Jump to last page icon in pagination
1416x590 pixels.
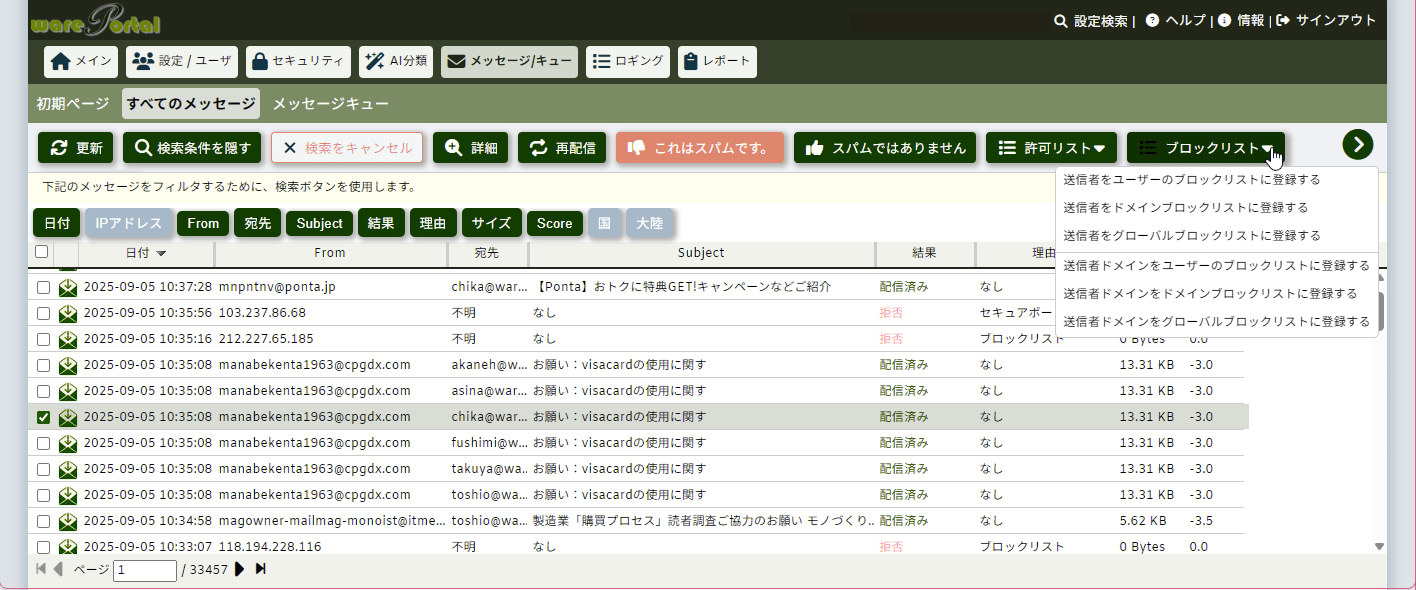(261, 569)
